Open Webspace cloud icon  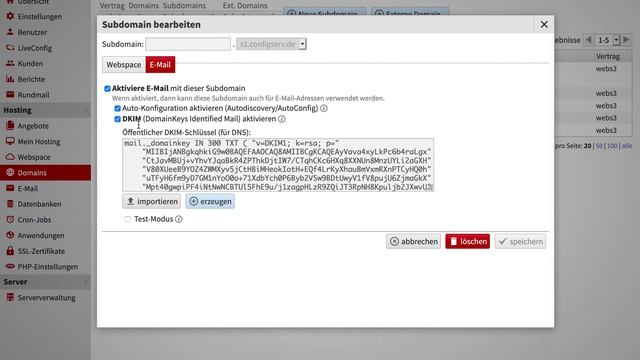pyautogui.click(x=10, y=157)
